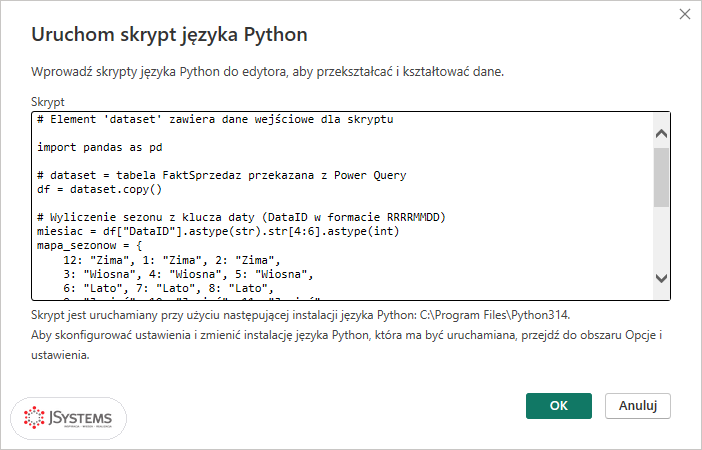702x450 pixels.
Task: Click the Python installation path text
Action: tap(495, 315)
